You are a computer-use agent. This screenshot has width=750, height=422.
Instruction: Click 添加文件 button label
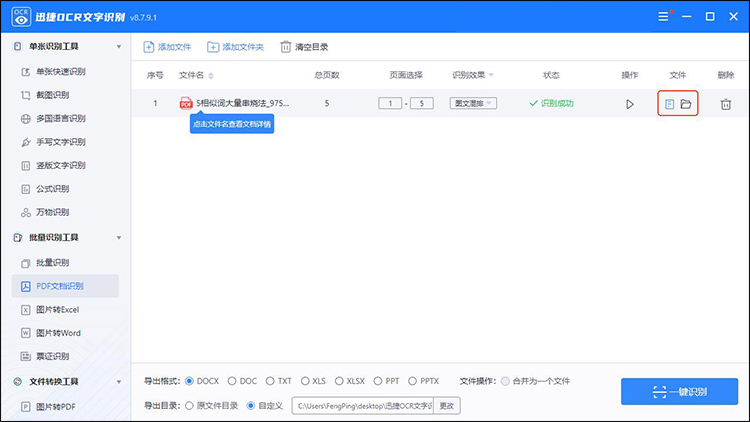(x=175, y=47)
